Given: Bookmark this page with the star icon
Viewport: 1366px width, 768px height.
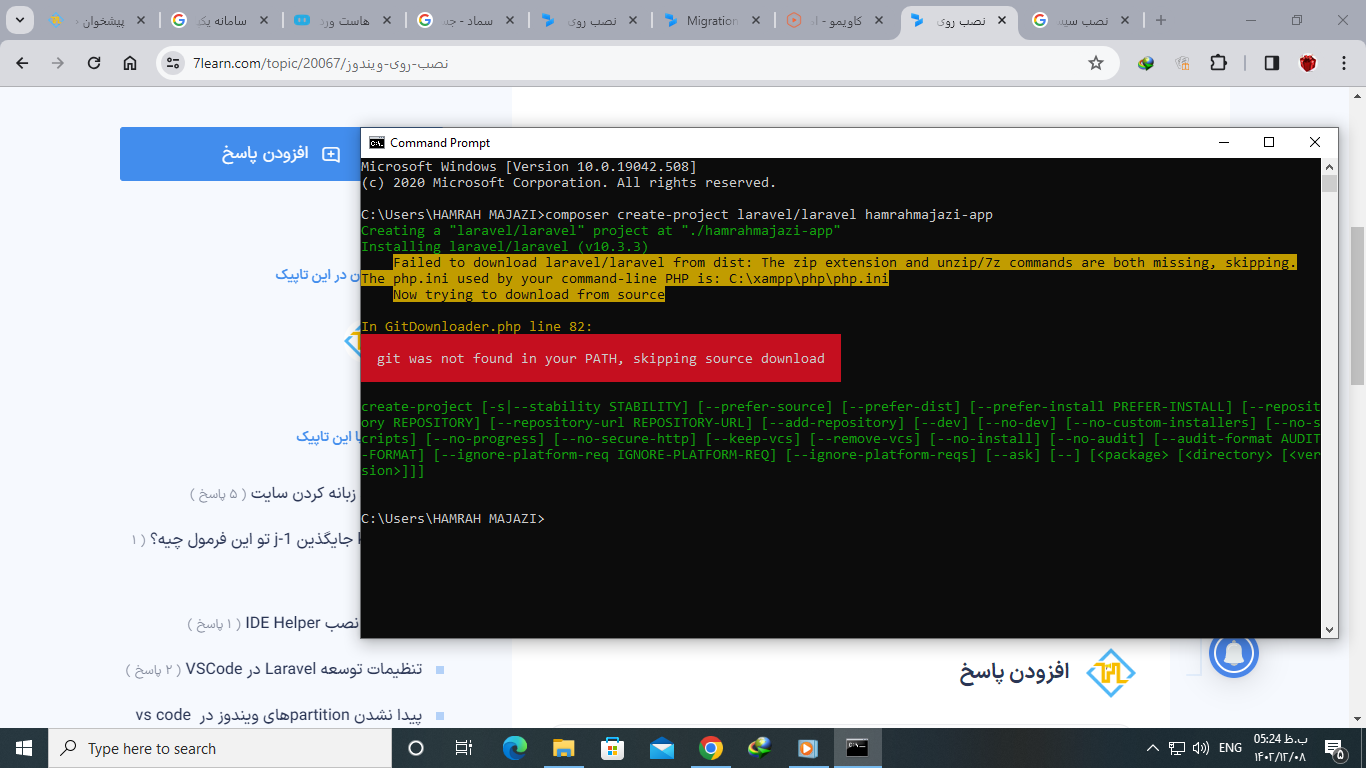Looking at the screenshot, I should pos(1096,63).
